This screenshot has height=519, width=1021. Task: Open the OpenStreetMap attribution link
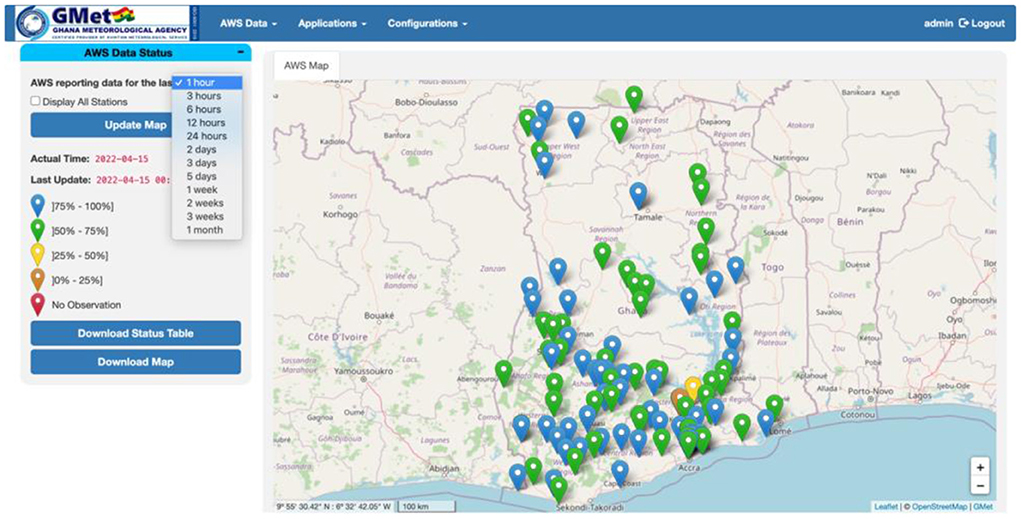coord(940,507)
